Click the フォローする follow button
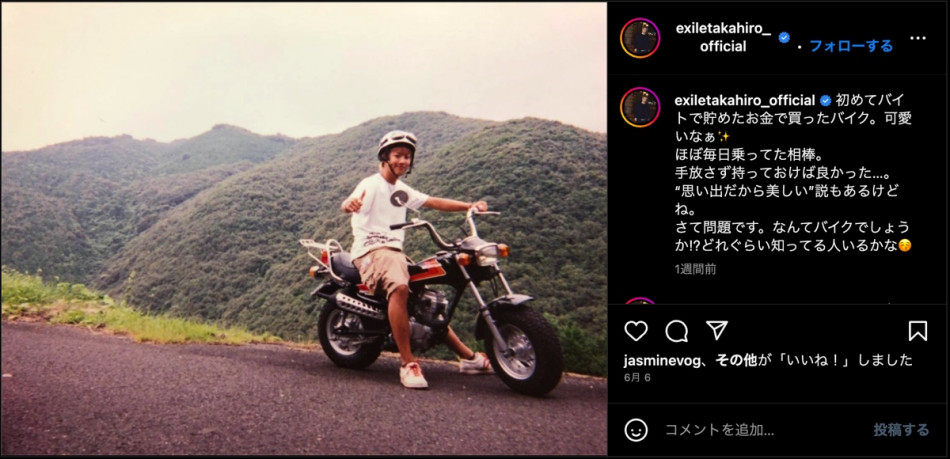Viewport: 950px width, 459px height. point(851,45)
